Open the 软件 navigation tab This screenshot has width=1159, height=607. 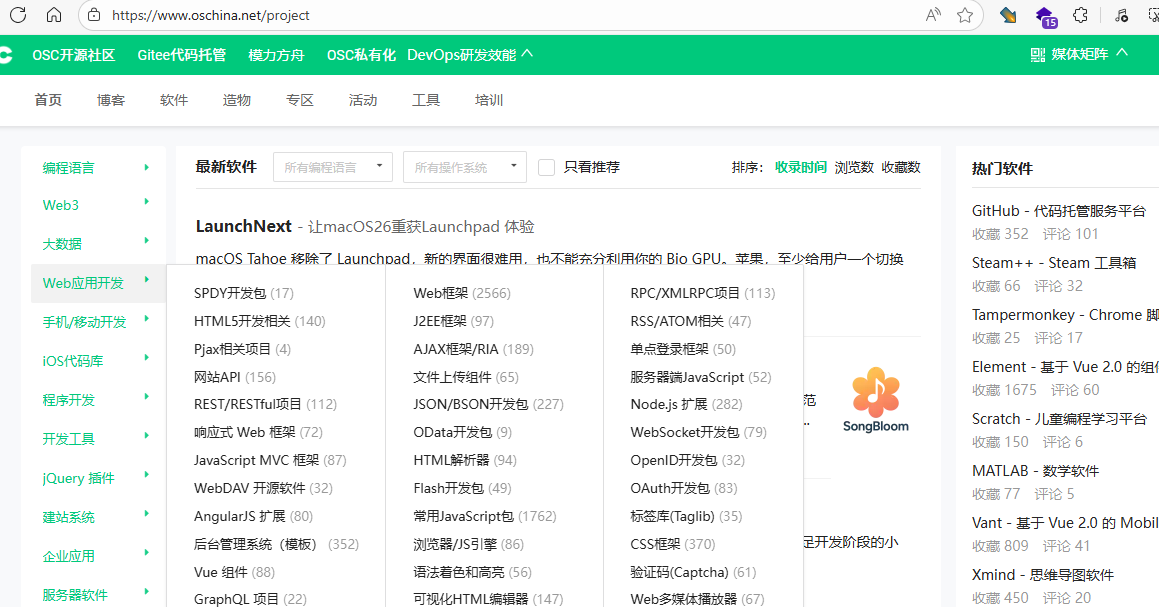[x=174, y=100]
